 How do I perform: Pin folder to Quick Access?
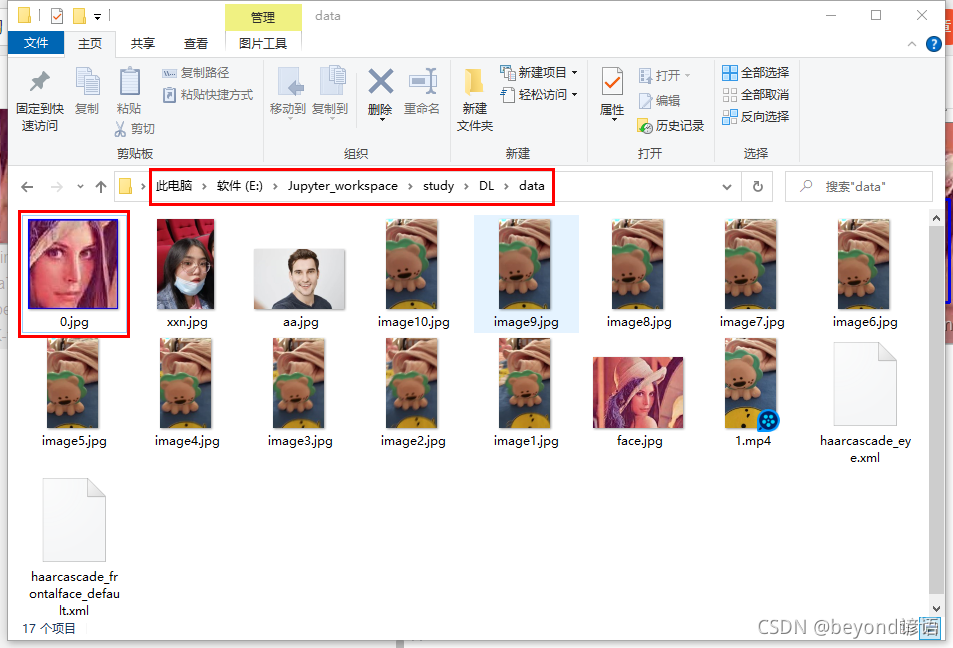pyautogui.click(x=40, y=100)
